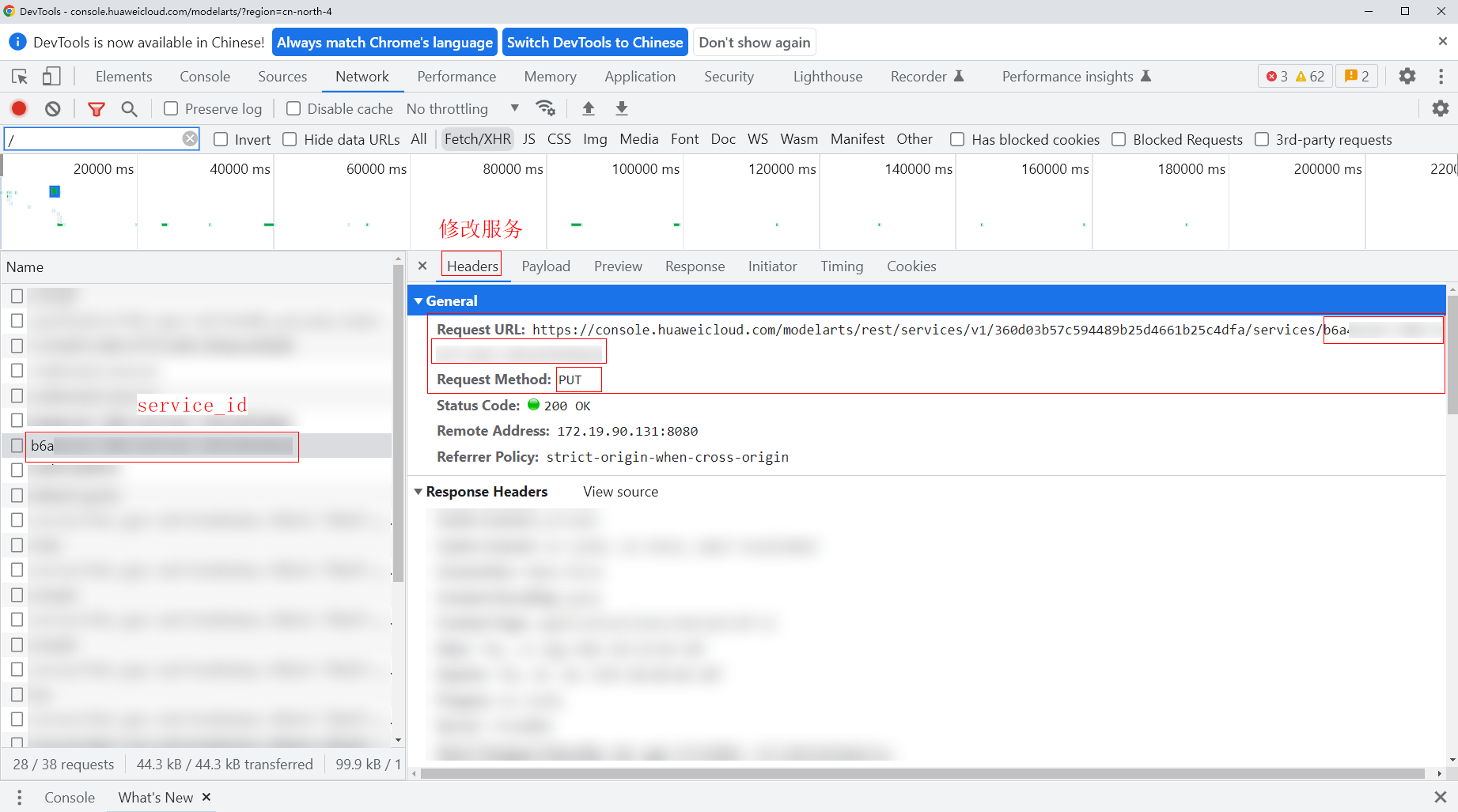The height and width of the screenshot is (812, 1458).
Task: Open DevTools settings gear
Action: tap(1407, 77)
